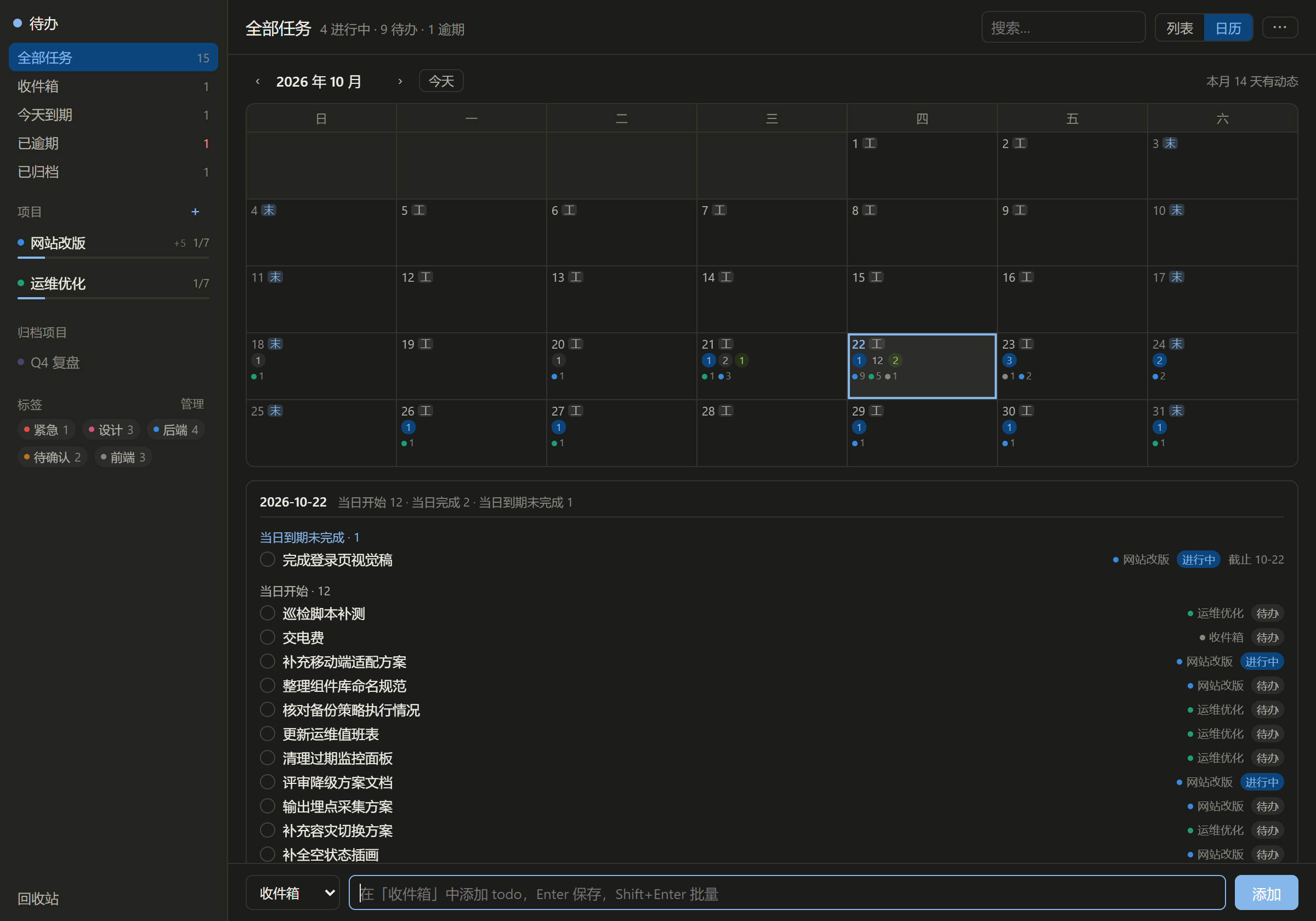Click the 添加 button
The height and width of the screenshot is (921, 1316).
tap(1266, 893)
